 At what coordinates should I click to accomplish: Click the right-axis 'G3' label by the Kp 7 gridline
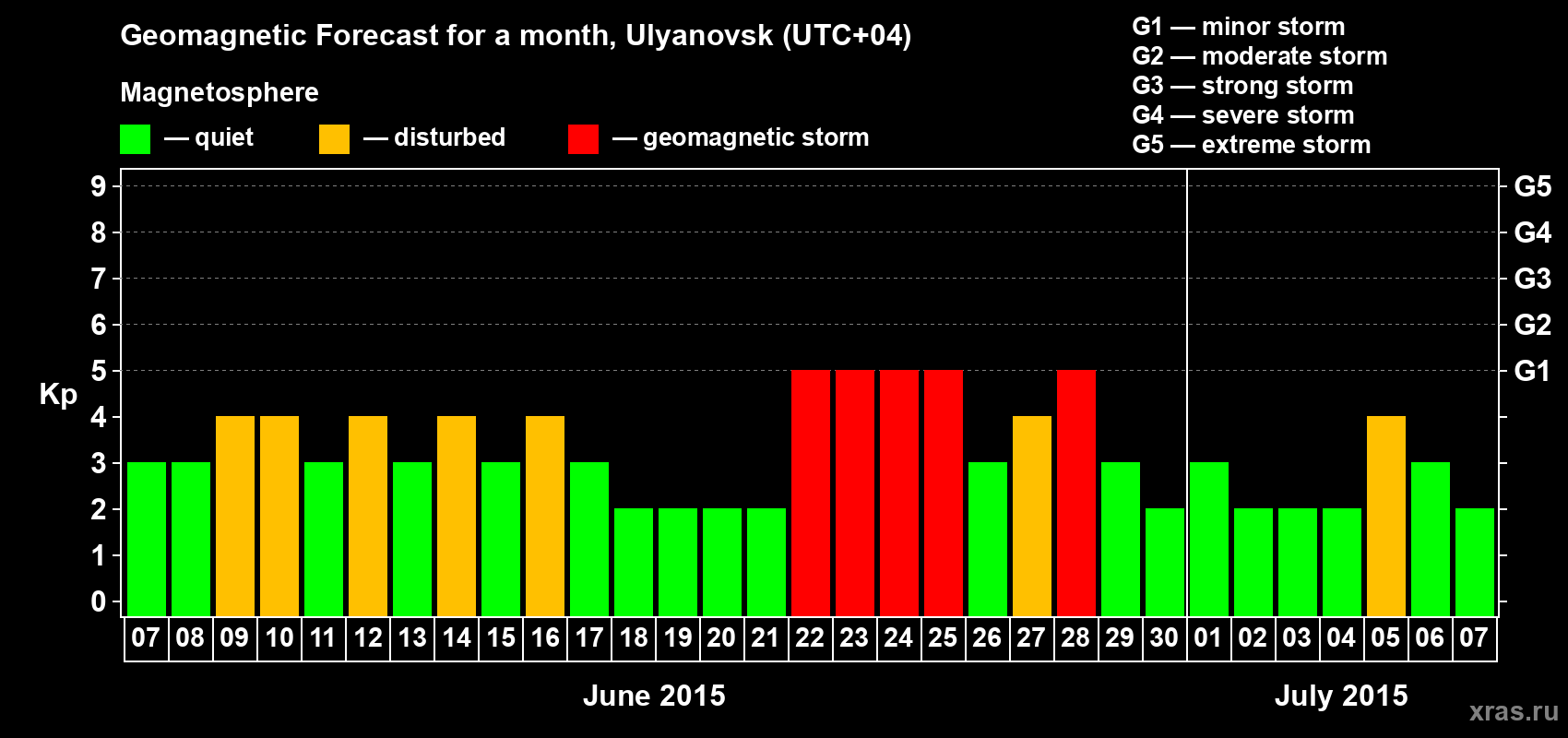click(1533, 279)
